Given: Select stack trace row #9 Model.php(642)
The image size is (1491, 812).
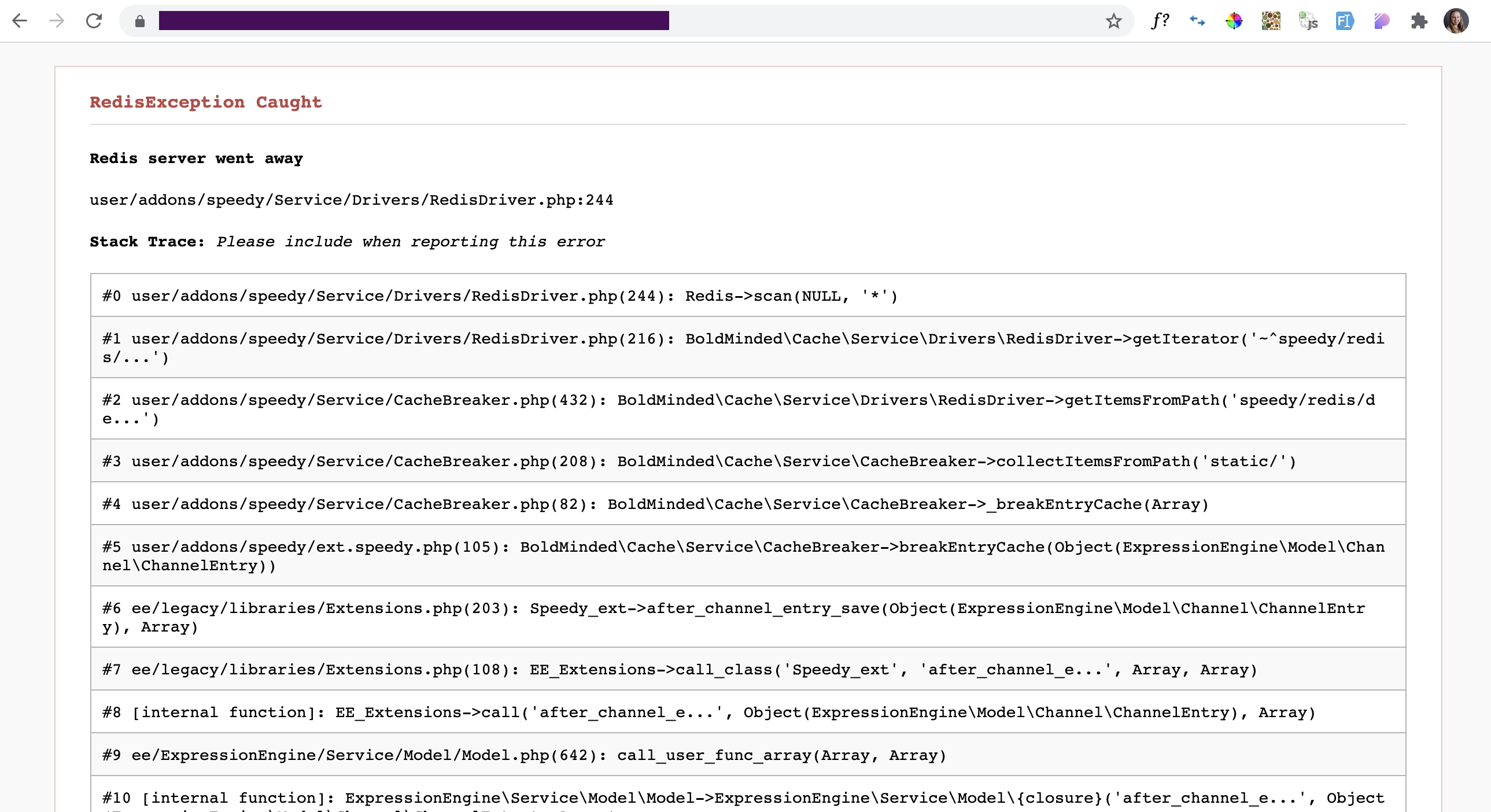Looking at the screenshot, I should point(748,755).
